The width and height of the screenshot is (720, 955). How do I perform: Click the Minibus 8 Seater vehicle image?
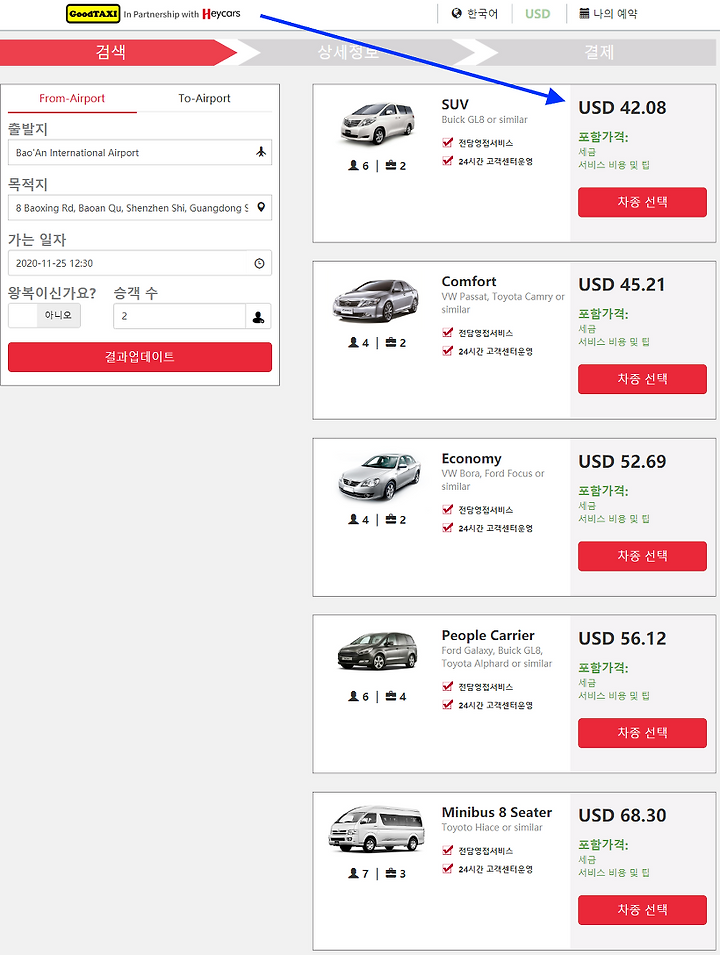[376, 829]
